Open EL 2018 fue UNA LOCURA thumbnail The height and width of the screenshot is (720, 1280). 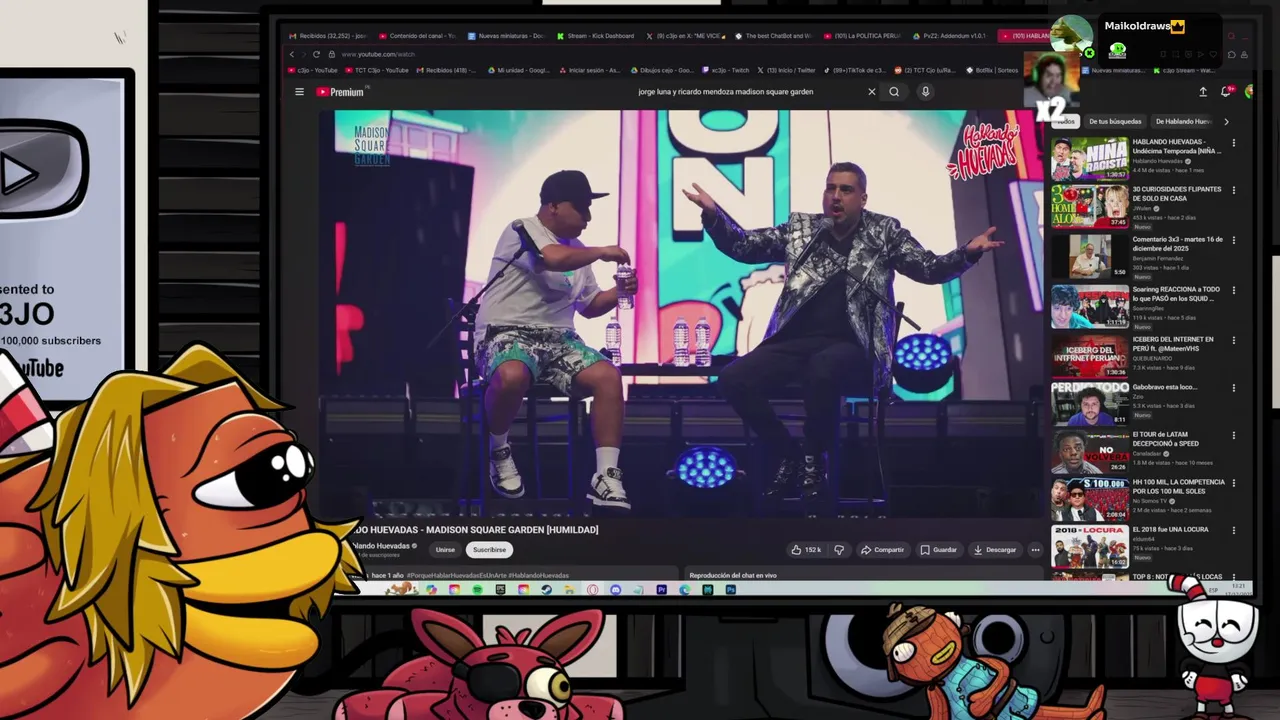pos(1089,547)
